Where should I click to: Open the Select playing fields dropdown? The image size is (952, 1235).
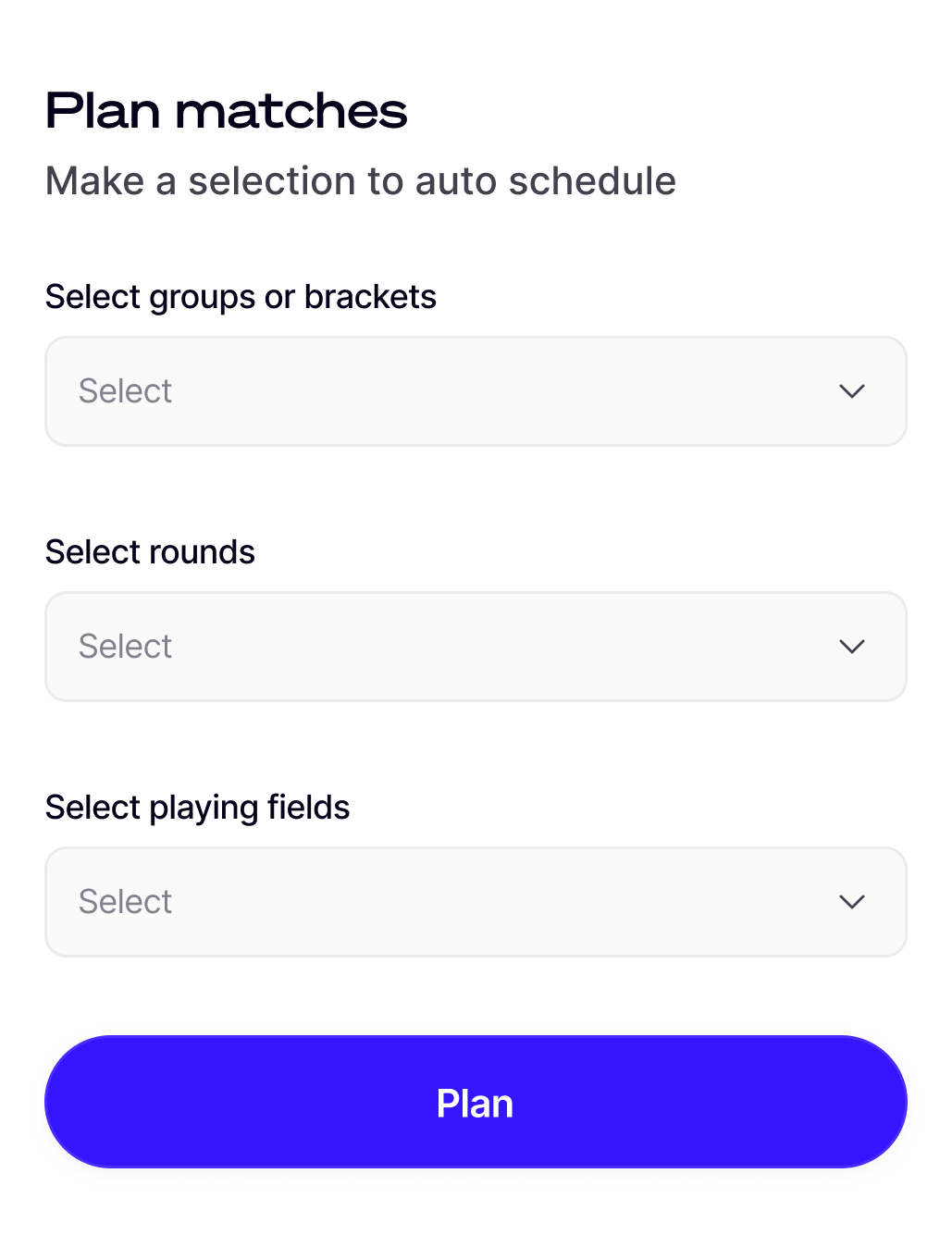476,902
